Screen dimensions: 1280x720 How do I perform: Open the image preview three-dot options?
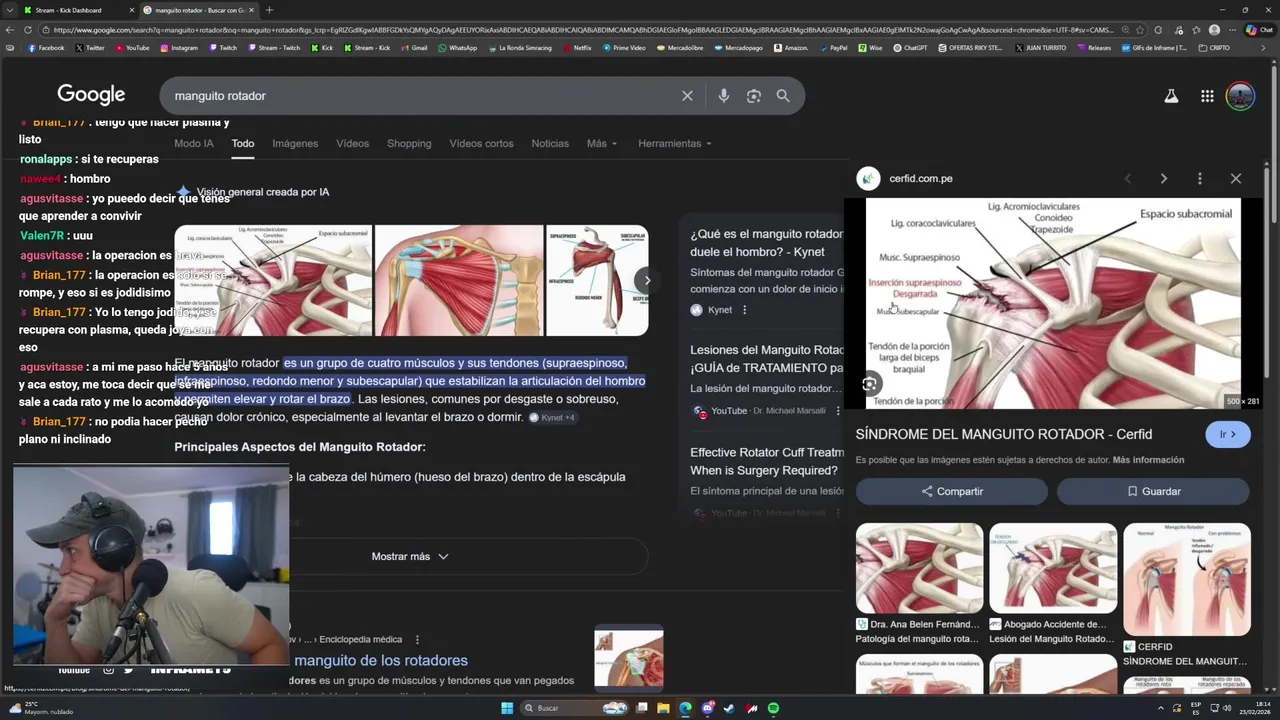(1199, 178)
